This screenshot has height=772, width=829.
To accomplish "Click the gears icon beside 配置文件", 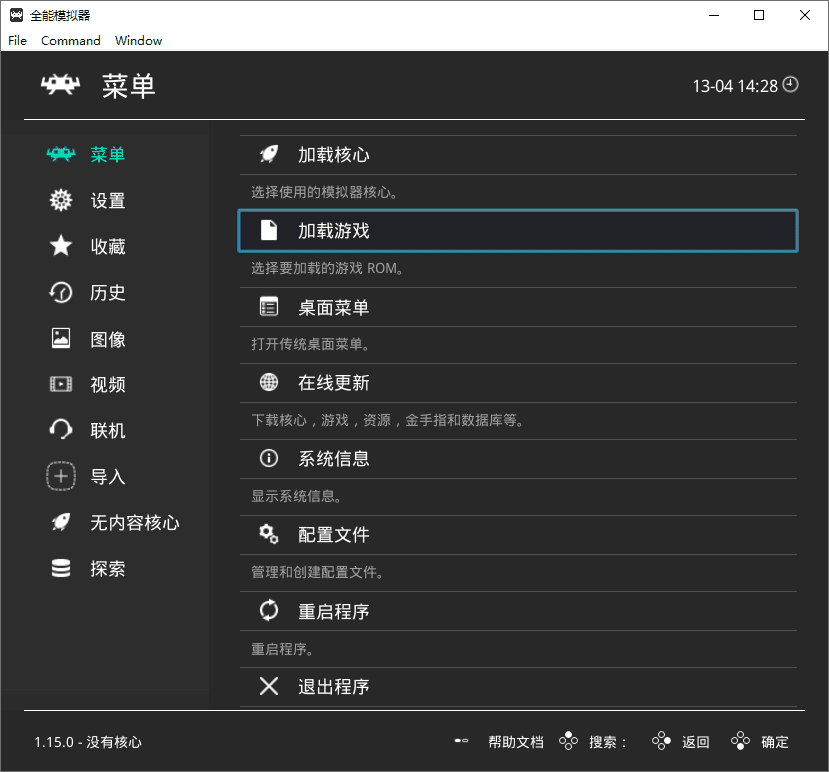I will (269, 534).
